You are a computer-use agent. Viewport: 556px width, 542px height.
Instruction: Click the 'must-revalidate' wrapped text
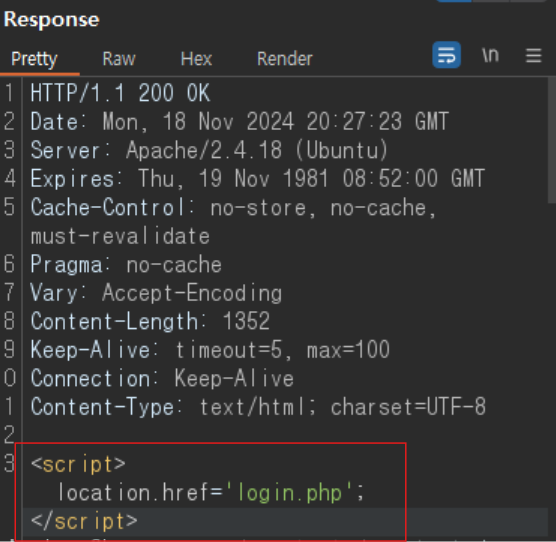pyautogui.click(x=120, y=236)
